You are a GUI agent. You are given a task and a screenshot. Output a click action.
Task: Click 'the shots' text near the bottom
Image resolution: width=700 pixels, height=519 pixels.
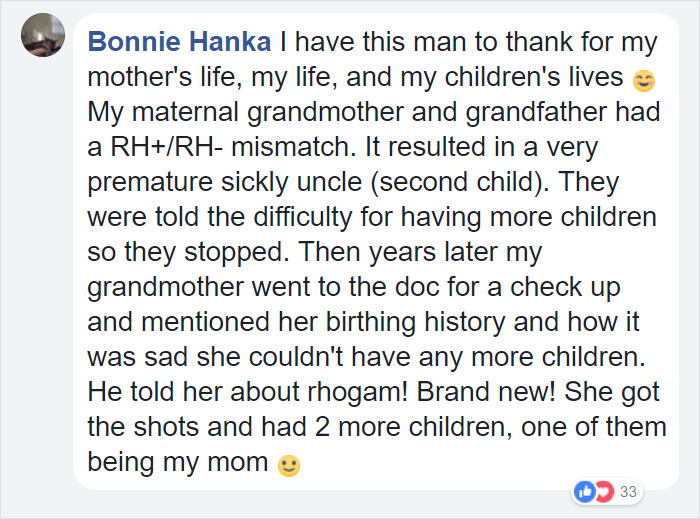click(x=143, y=427)
